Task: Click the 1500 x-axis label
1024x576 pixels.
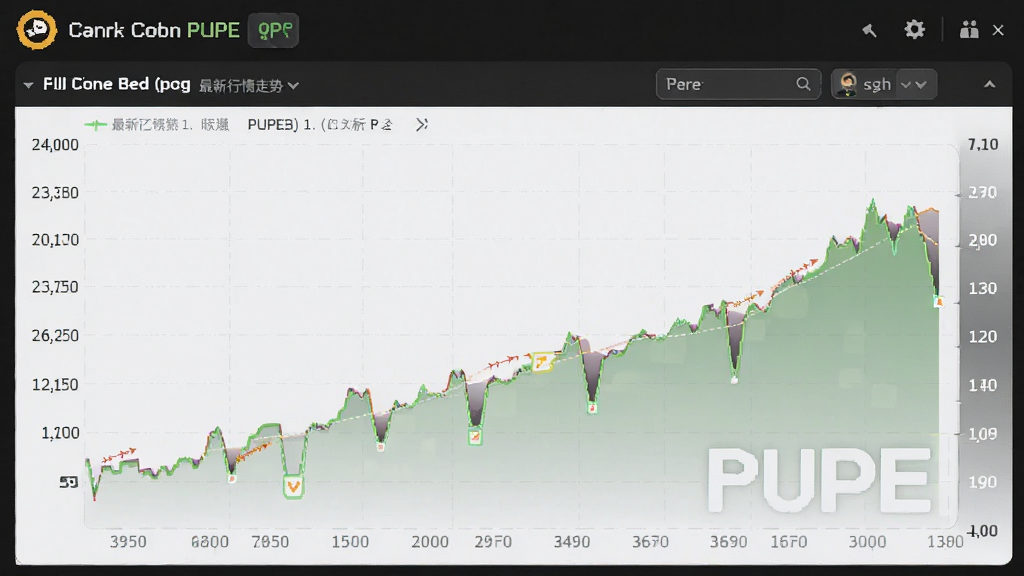Action: point(350,541)
